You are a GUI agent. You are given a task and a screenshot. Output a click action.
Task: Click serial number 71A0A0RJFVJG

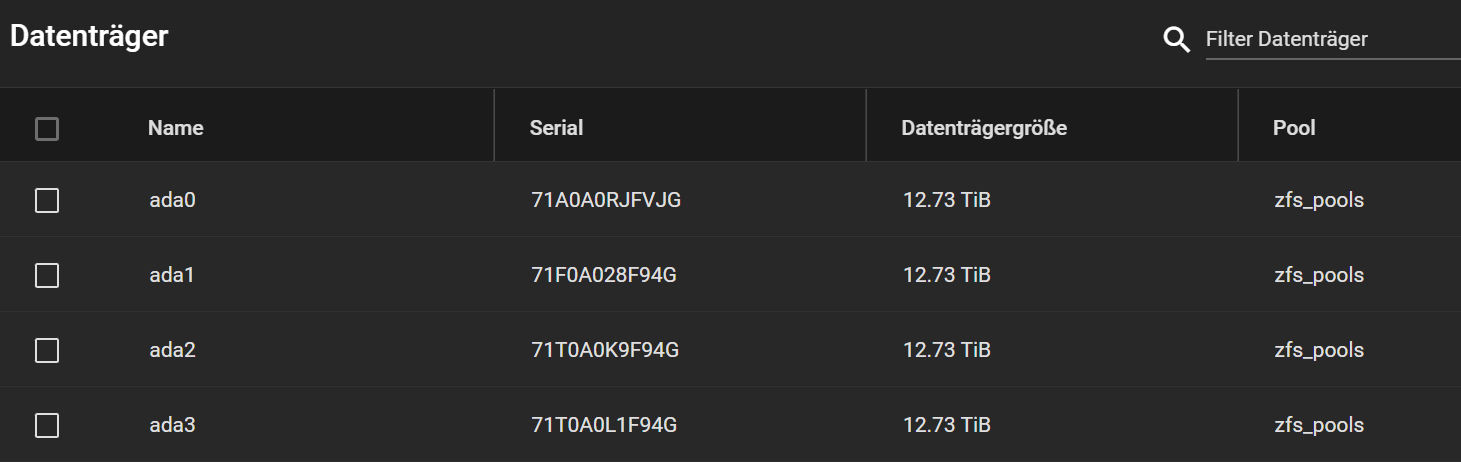606,200
